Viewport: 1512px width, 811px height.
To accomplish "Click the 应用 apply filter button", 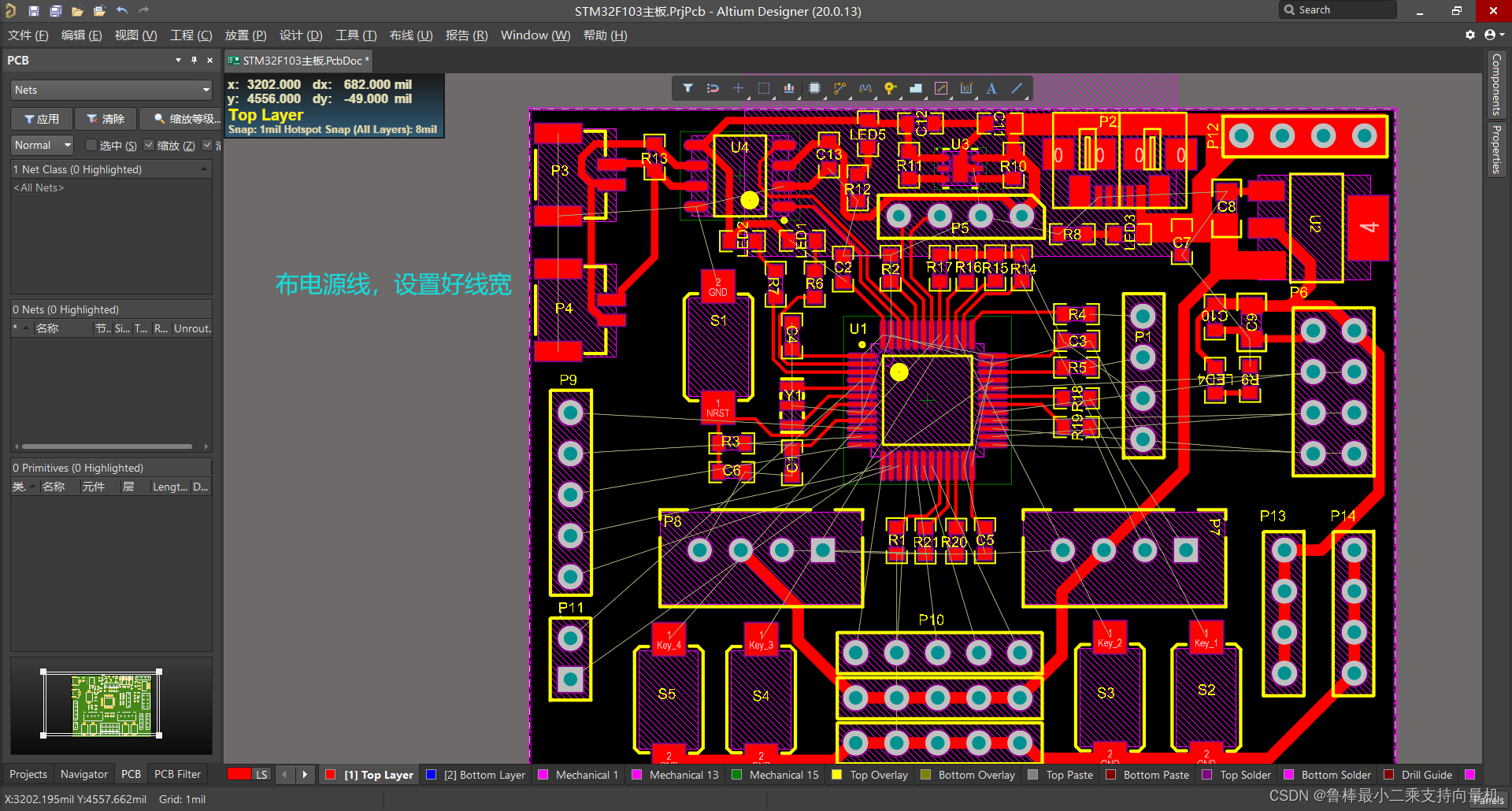I will point(42,119).
